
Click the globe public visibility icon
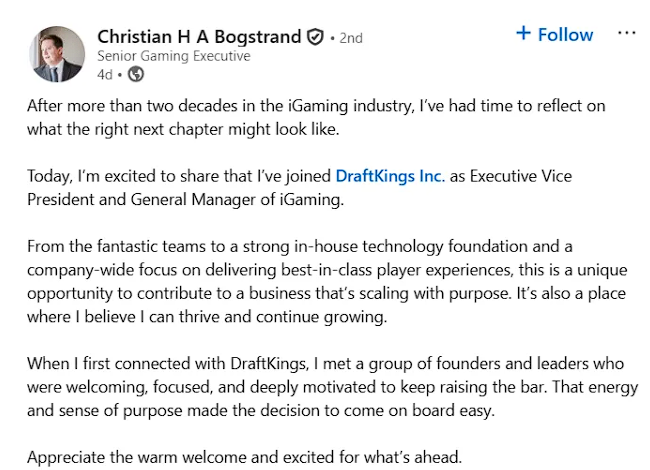(x=137, y=74)
